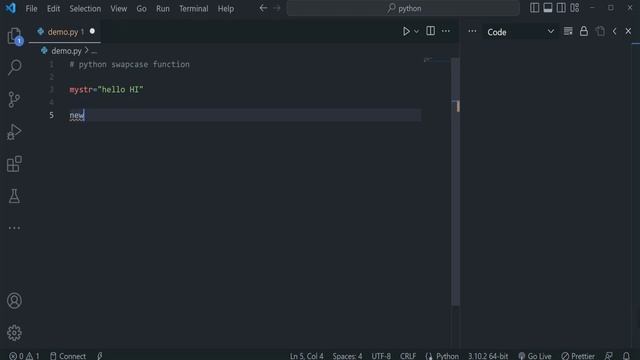This screenshot has width=640, height=360.
Task: Click the python command center search box
Action: pos(403,8)
